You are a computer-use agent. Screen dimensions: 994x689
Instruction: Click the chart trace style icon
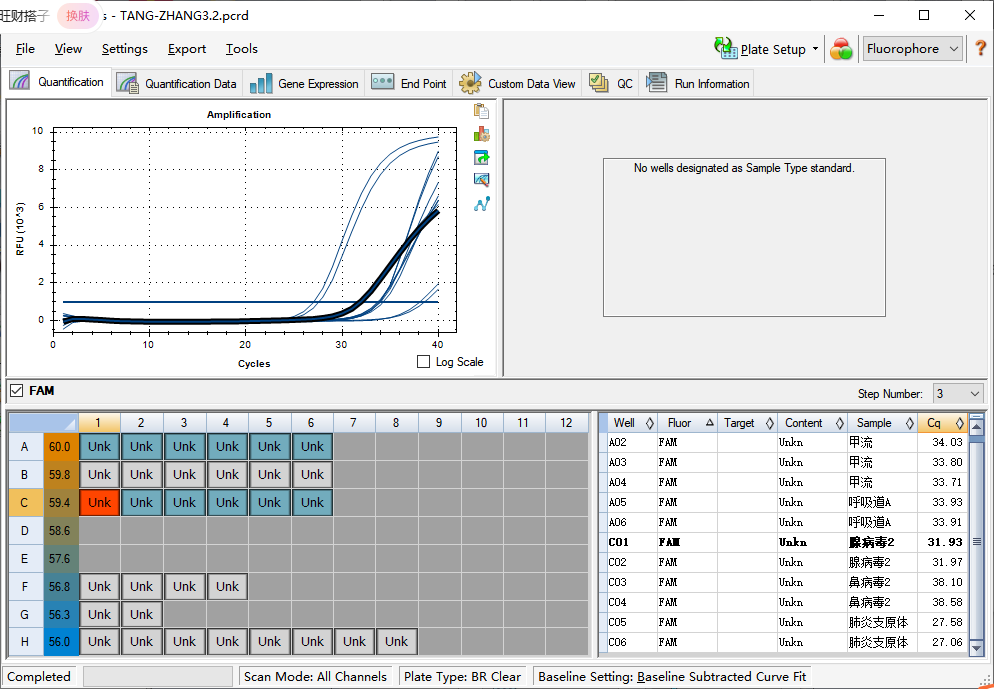[x=481, y=134]
